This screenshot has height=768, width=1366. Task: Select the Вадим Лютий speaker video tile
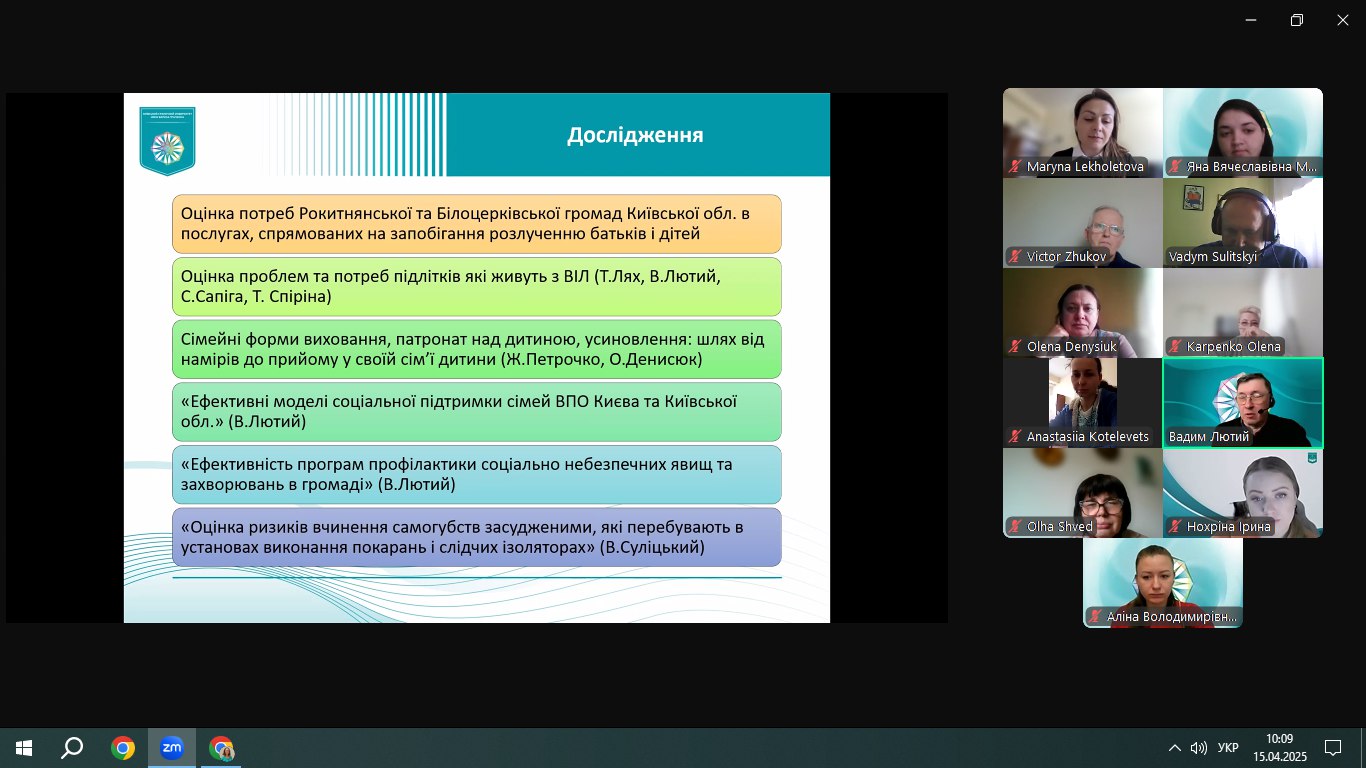1243,402
